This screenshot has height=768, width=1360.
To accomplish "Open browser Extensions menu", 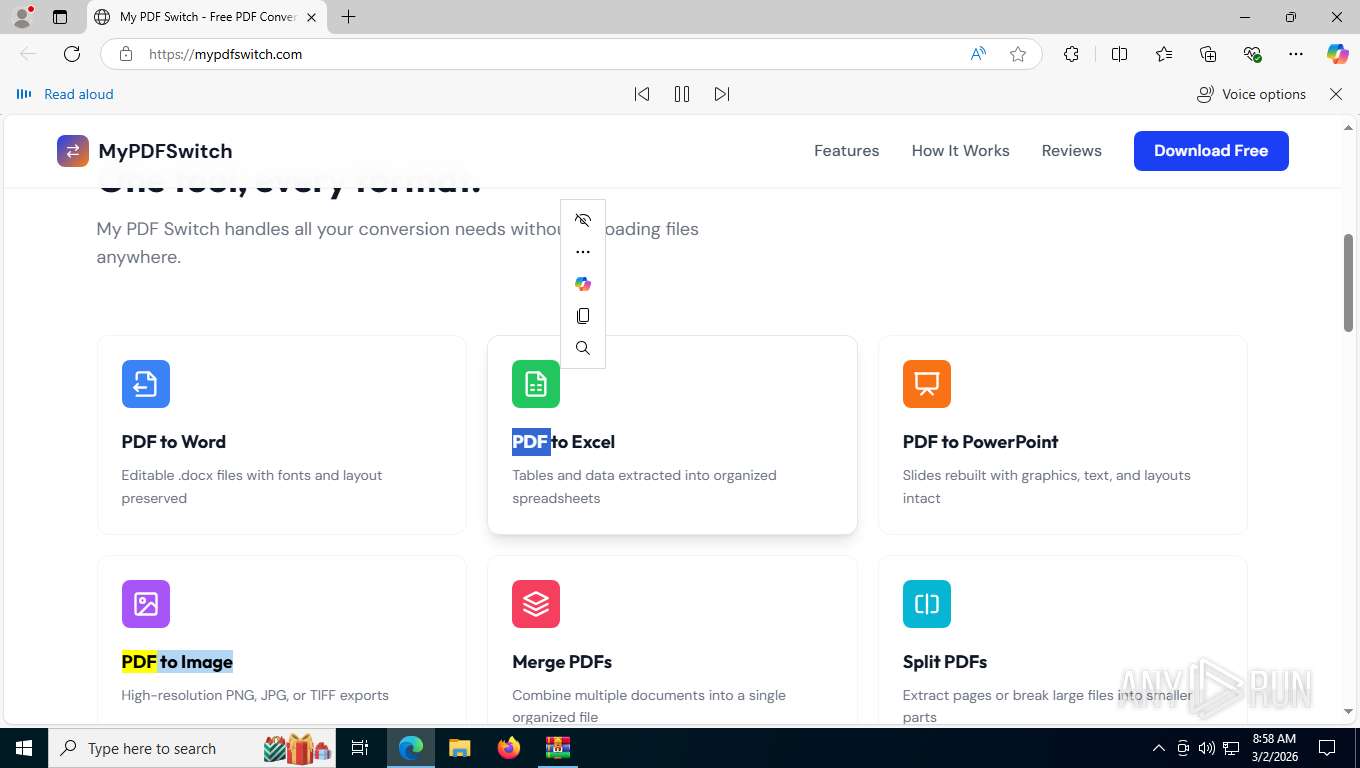I will pyautogui.click(x=1071, y=54).
